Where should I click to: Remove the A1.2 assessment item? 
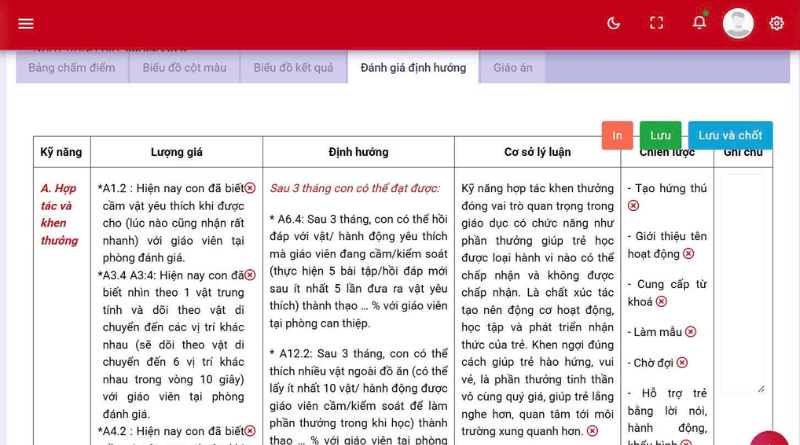(250, 188)
